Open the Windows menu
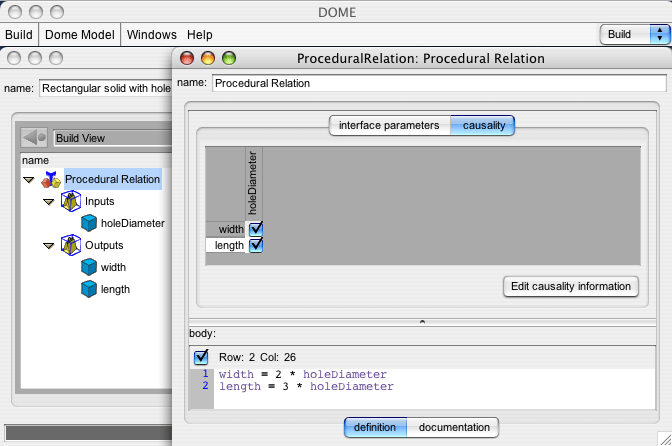 pos(152,35)
